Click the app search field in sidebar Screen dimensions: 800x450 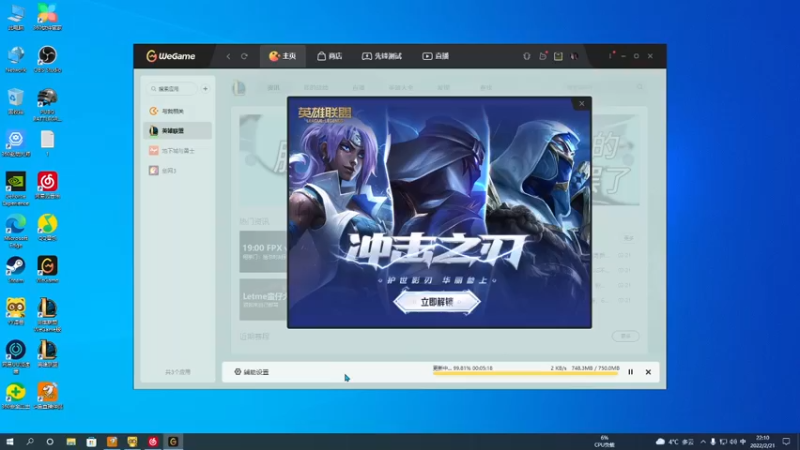tap(172, 89)
